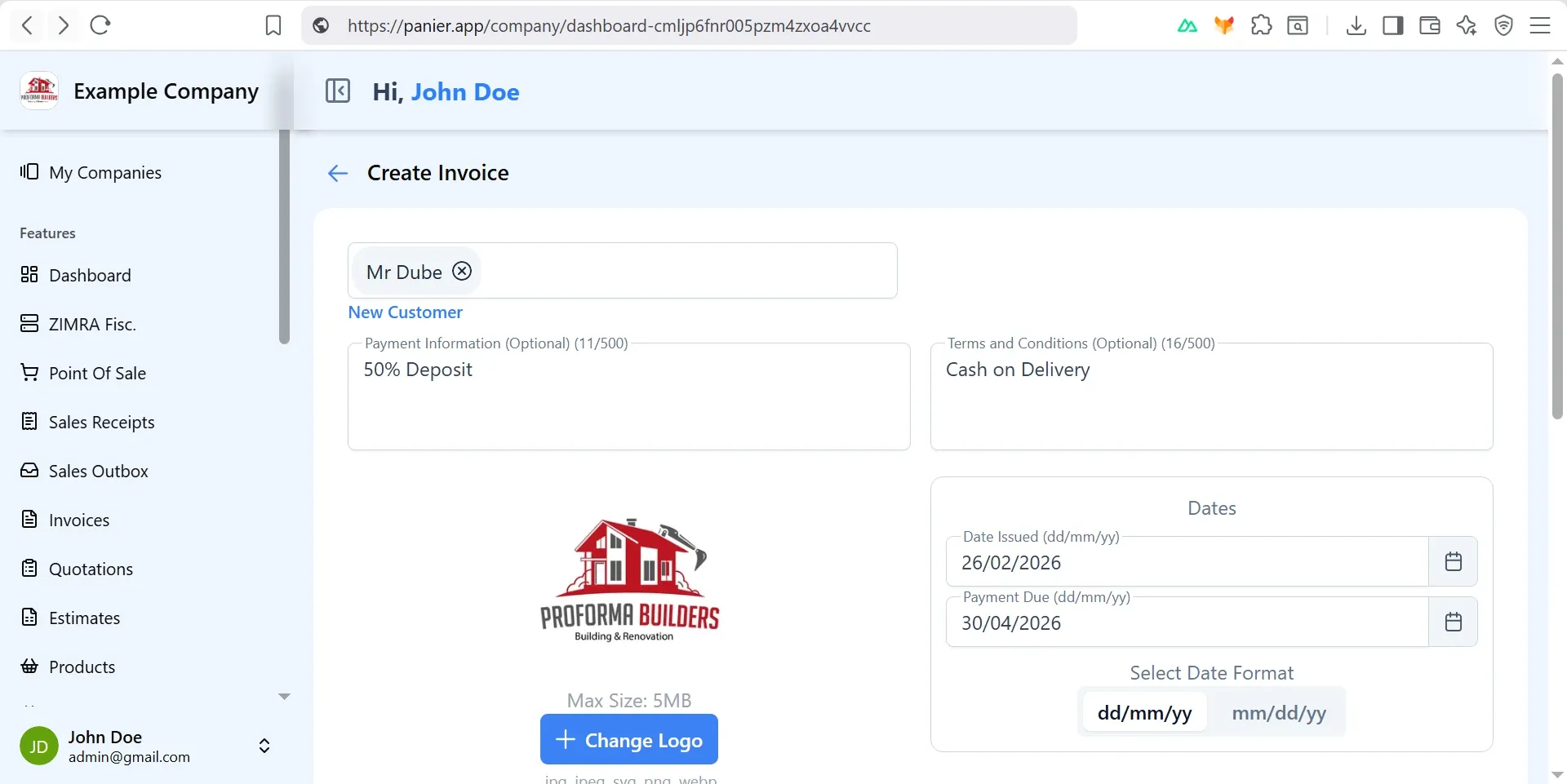
Task: Open the Payment Due calendar picker
Action: click(x=1453, y=622)
